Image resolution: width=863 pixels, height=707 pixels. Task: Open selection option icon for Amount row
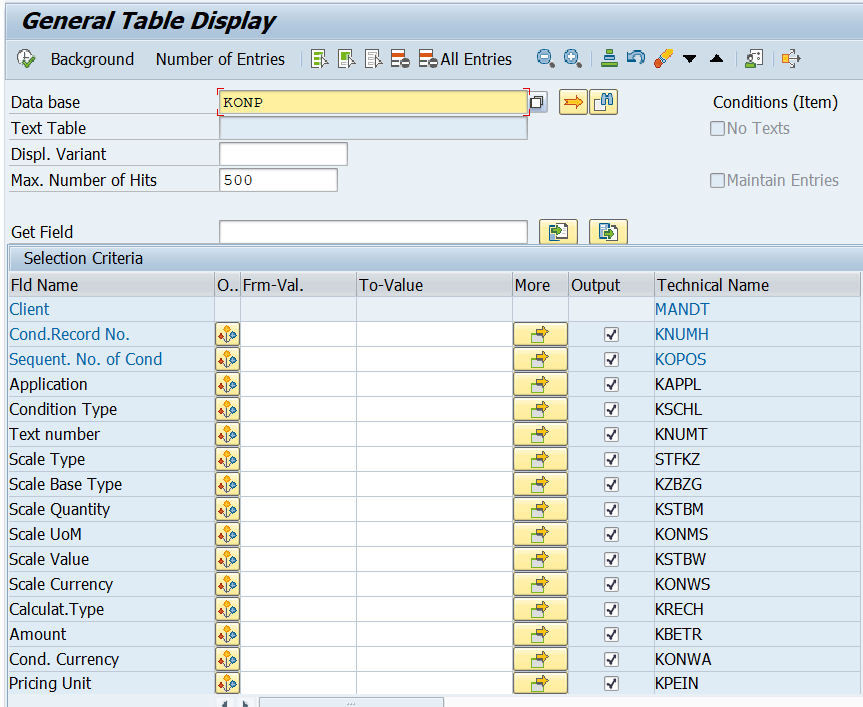[227, 634]
